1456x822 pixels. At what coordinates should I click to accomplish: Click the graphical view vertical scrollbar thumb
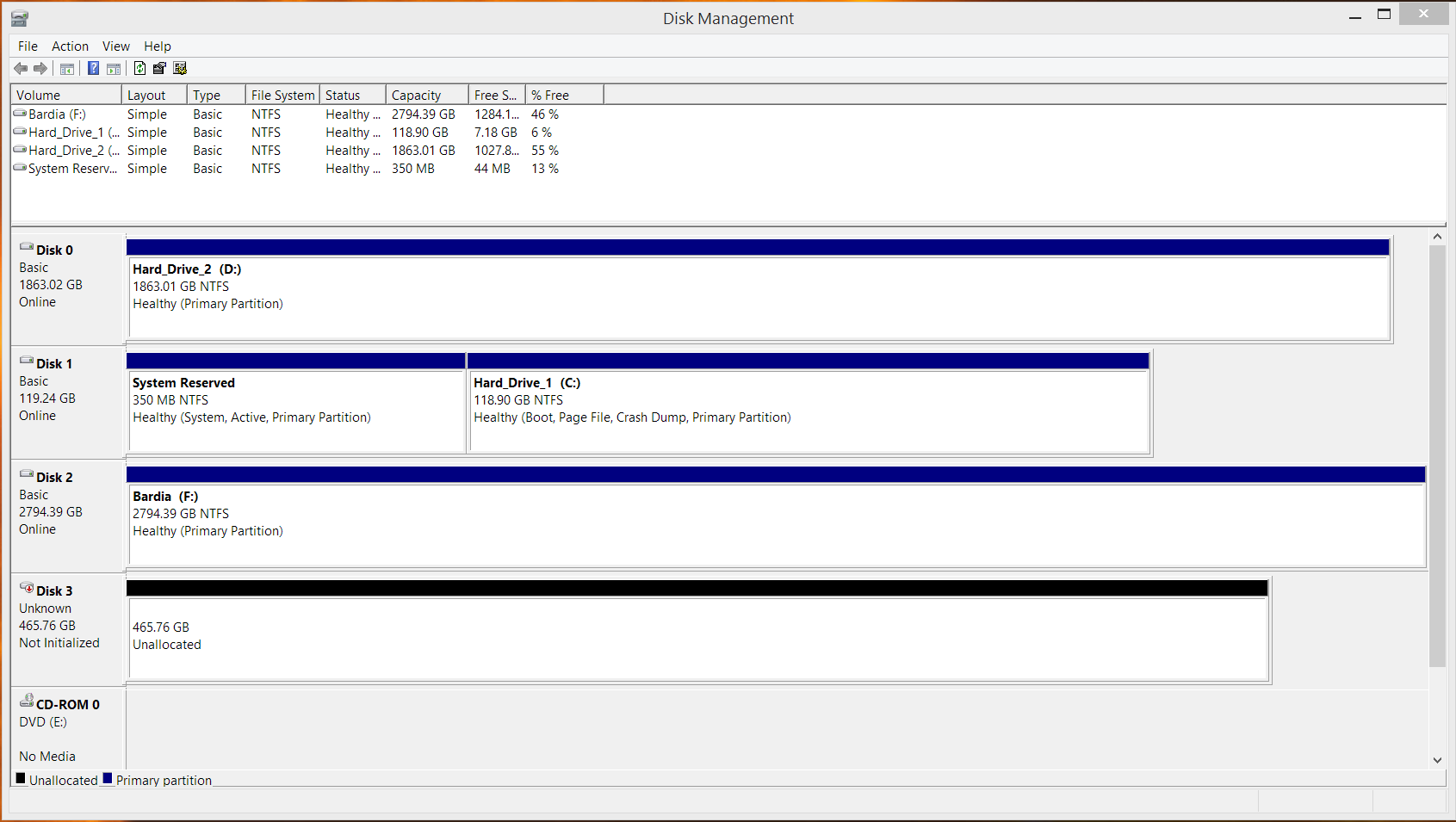pos(1437,456)
